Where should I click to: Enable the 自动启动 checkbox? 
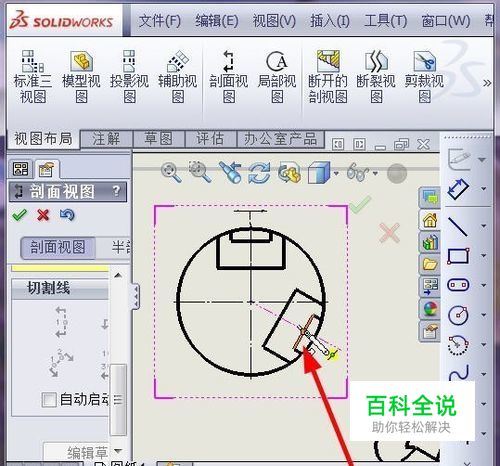[x=49, y=399]
